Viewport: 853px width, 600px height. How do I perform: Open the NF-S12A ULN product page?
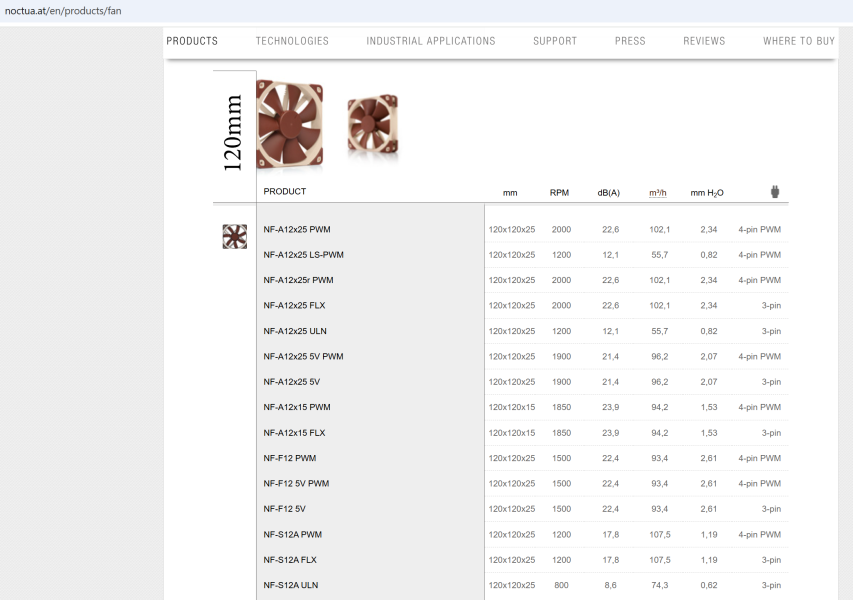[291, 585]
